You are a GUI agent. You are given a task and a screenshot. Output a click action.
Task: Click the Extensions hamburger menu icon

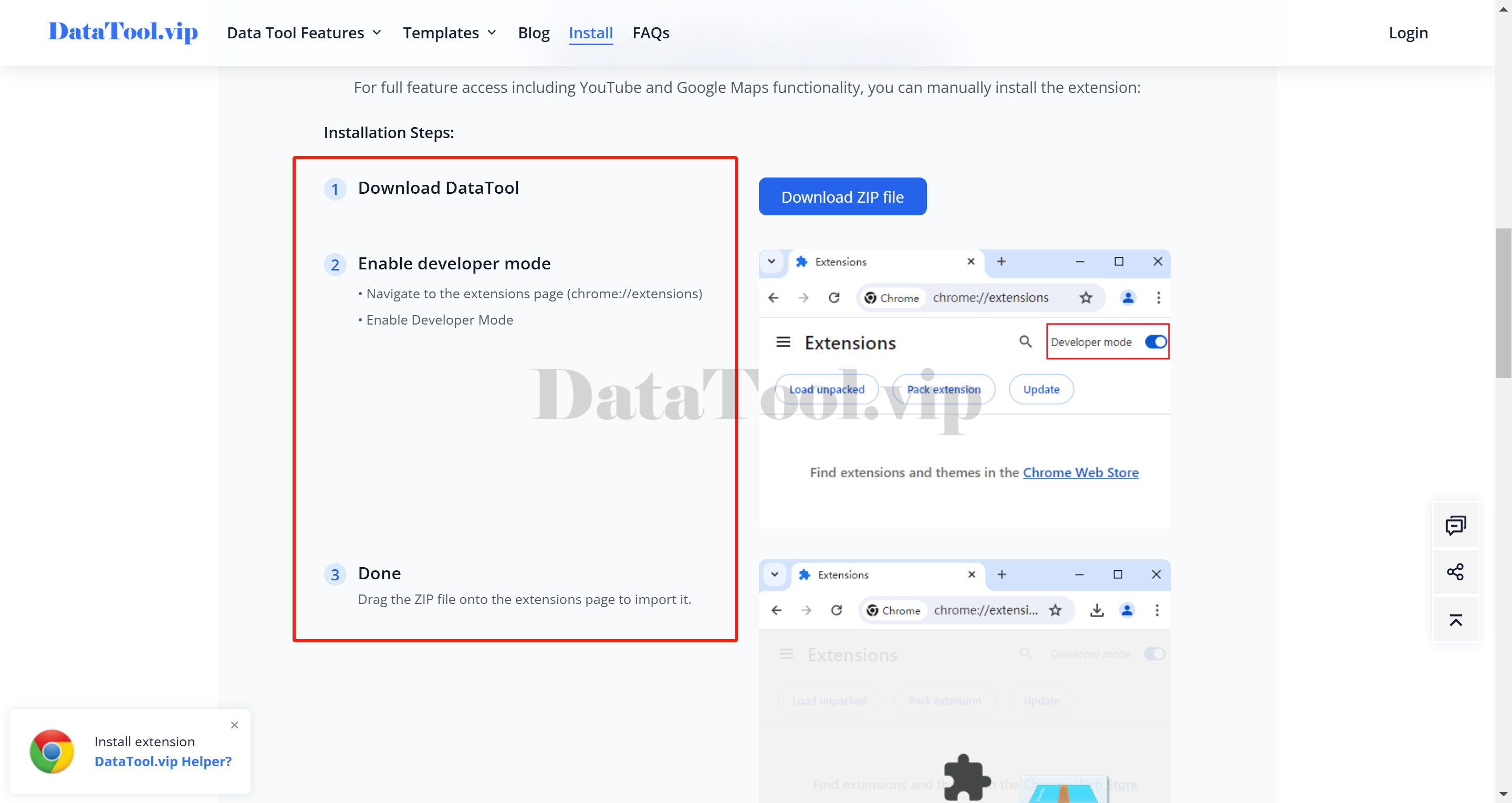[x=785, y=342]
